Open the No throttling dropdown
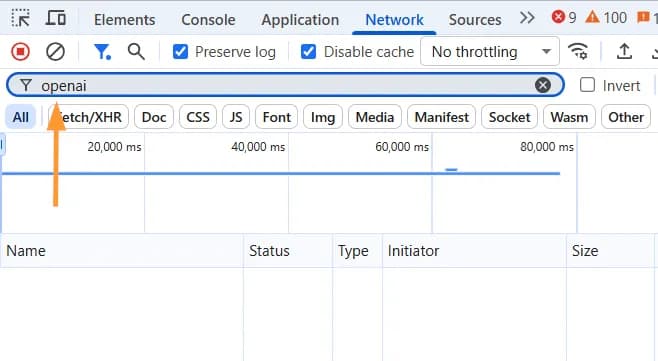Viewport: 658px width, 361px height. point(490,52)
